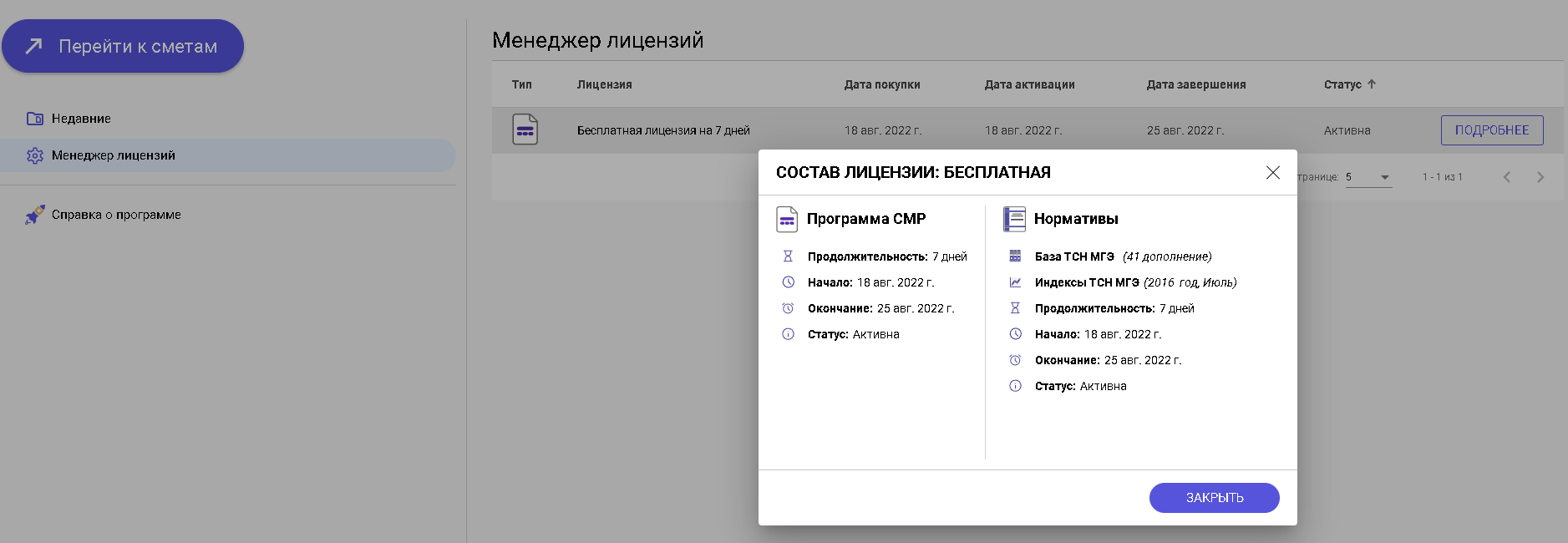Image resolution: width=1568 pixels, height=543 pixels.
Task: Sort by Статус column header
Action: tap(1342, 84)
